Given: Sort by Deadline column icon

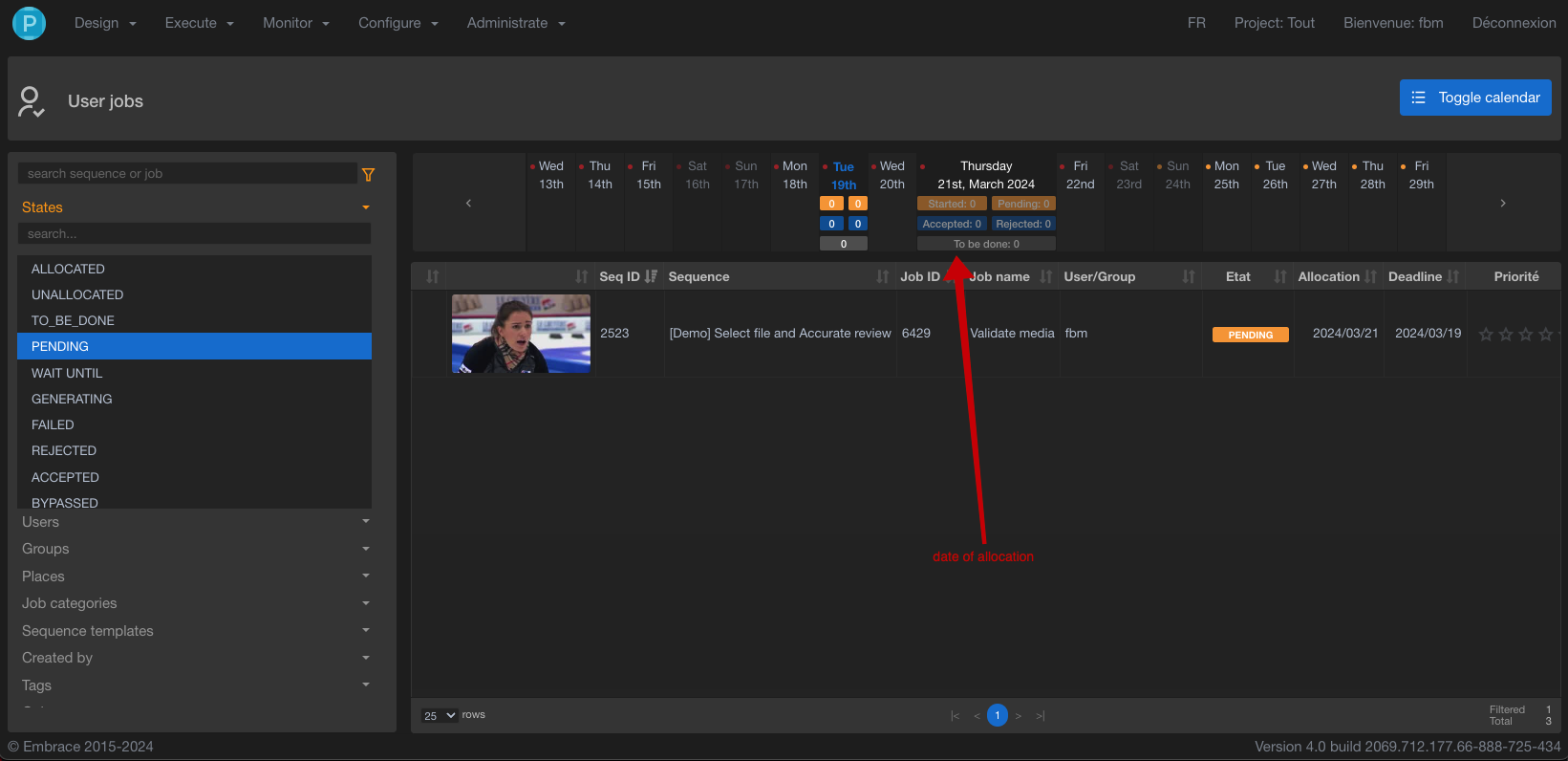Looking at the screenshot, I should click(1453, 276).
